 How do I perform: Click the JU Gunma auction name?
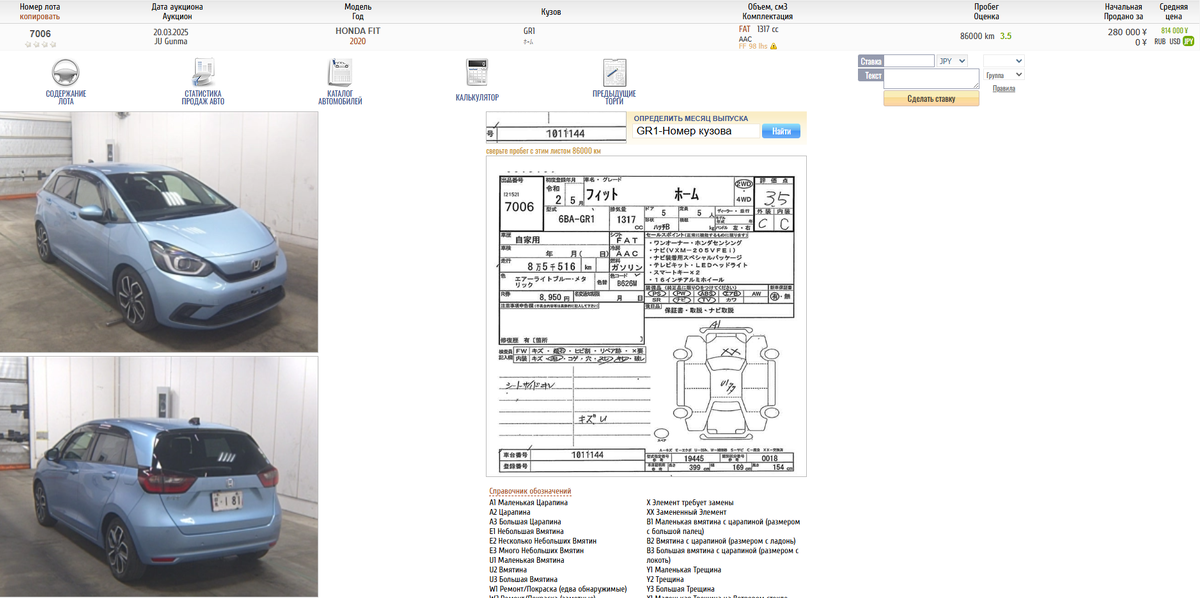pyautogui.click(x=170, y=42)
